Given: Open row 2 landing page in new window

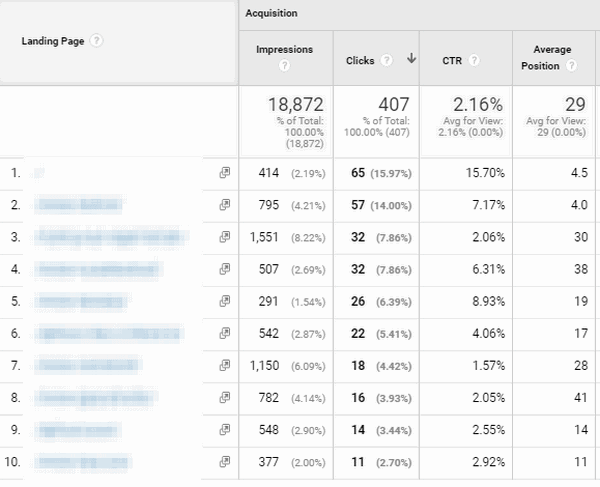Looking at the screenshot, I should coord(225,205).
